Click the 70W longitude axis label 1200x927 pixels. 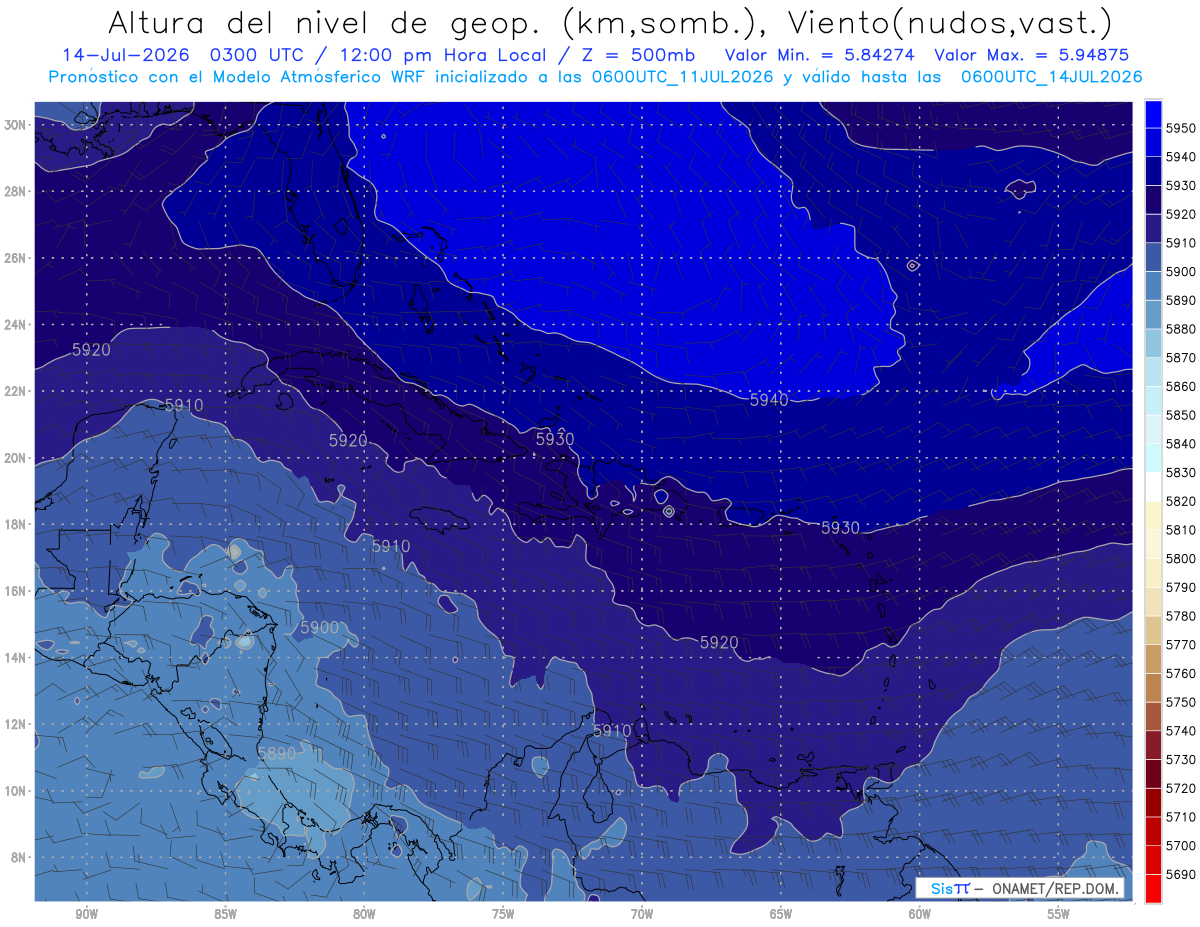pos(642,914)
